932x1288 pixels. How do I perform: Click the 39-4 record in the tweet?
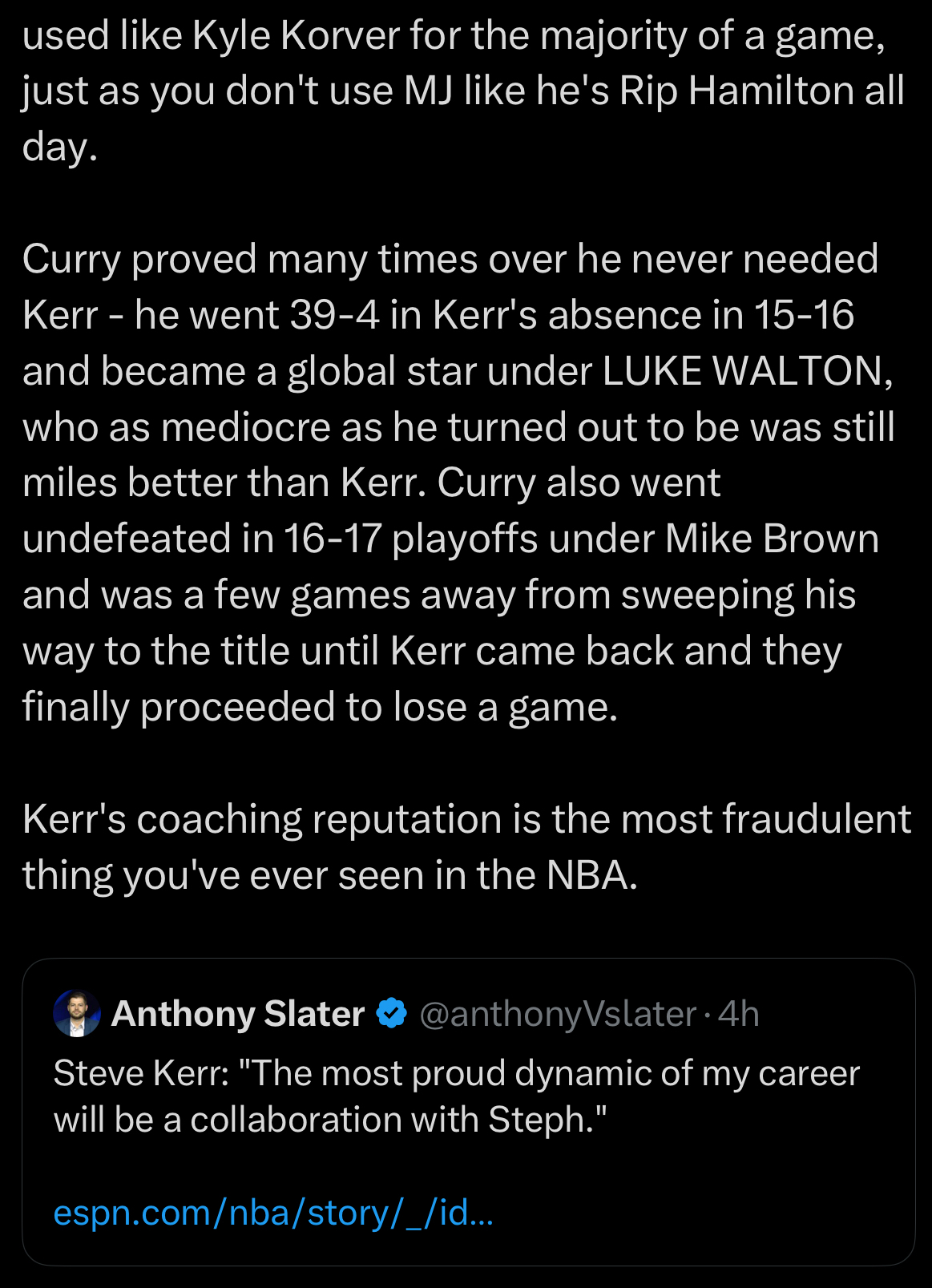(x=334, y=315)
